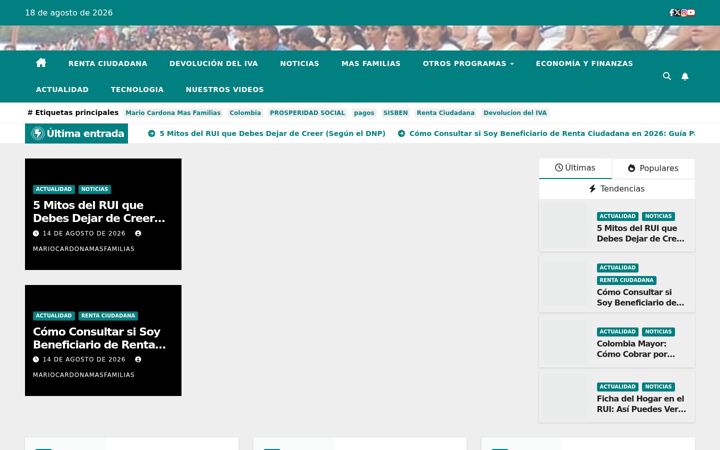Open sidebar post Ficha del Hogar en el RUI

click(641, 404)
